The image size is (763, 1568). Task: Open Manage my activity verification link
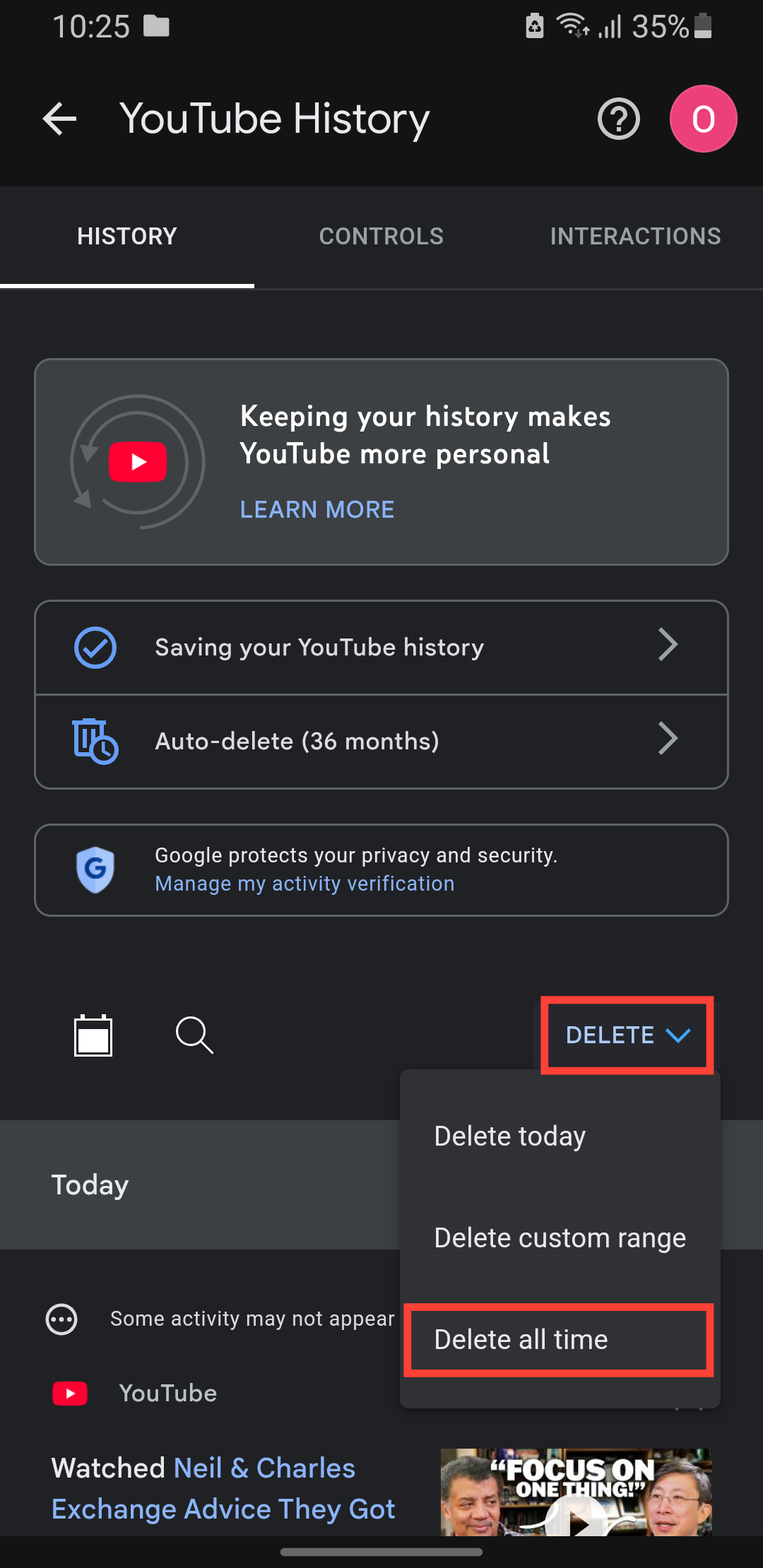pos(304,884)
